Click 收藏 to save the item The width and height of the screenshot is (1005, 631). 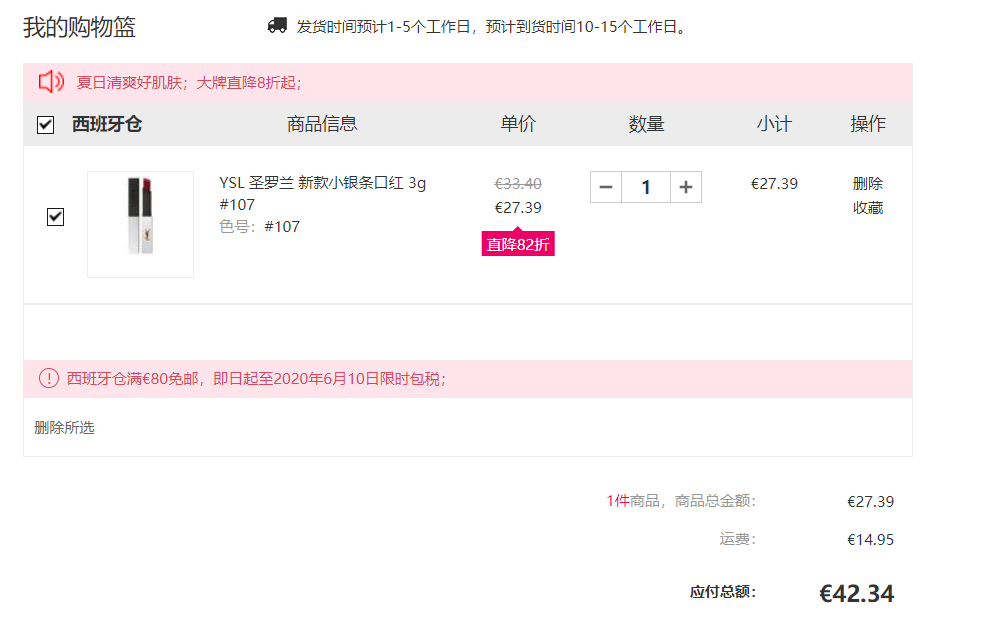[868, 208]
